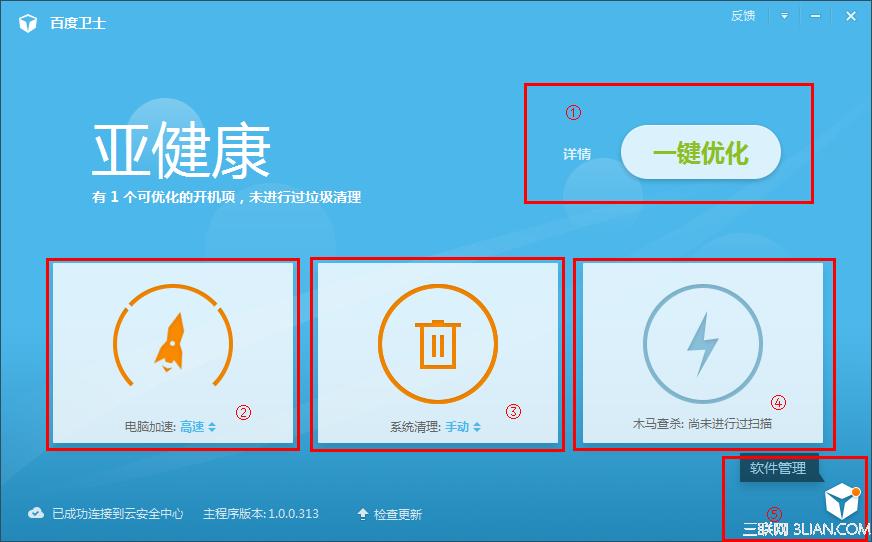872x542 pixels.
Task: Click the Baidu Weishi shield logo
Action: click(29, 22)
